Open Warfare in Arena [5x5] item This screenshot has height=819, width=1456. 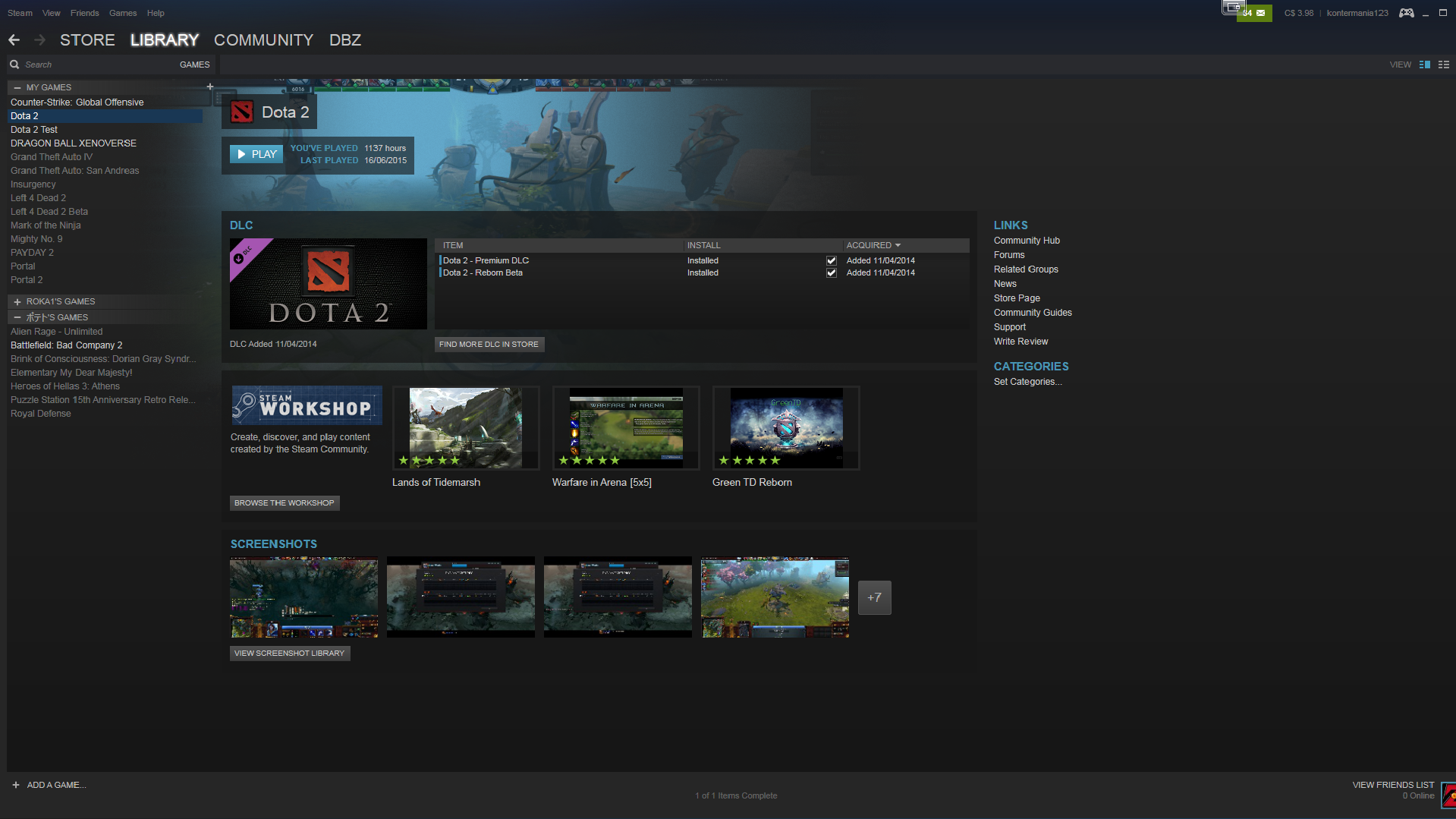click(x=626, y=428)
